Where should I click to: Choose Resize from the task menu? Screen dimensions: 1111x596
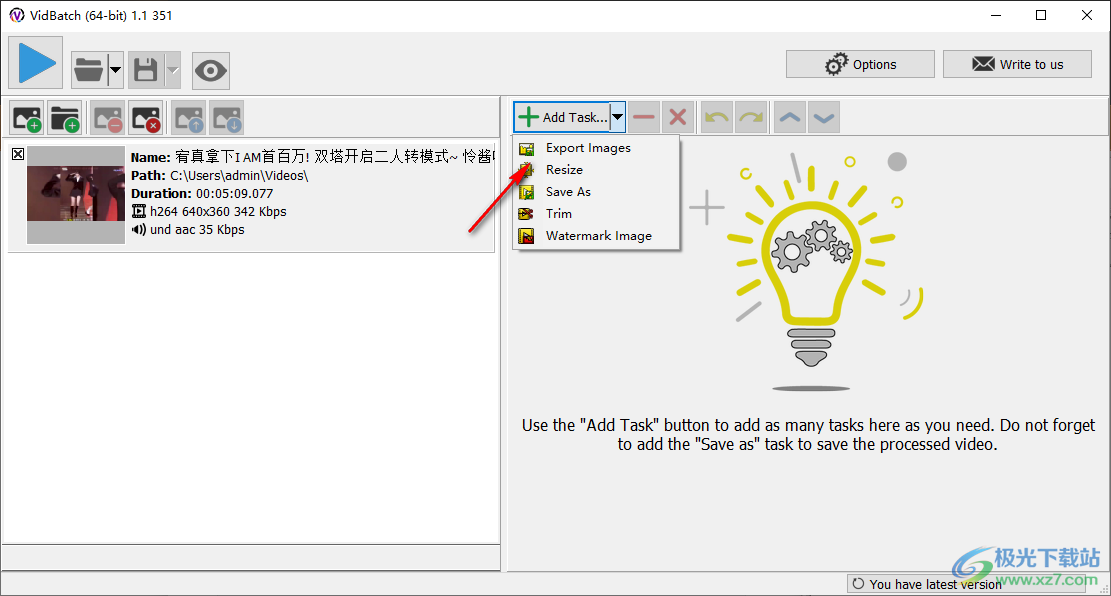pyautogui.click(x=564, y=170)
